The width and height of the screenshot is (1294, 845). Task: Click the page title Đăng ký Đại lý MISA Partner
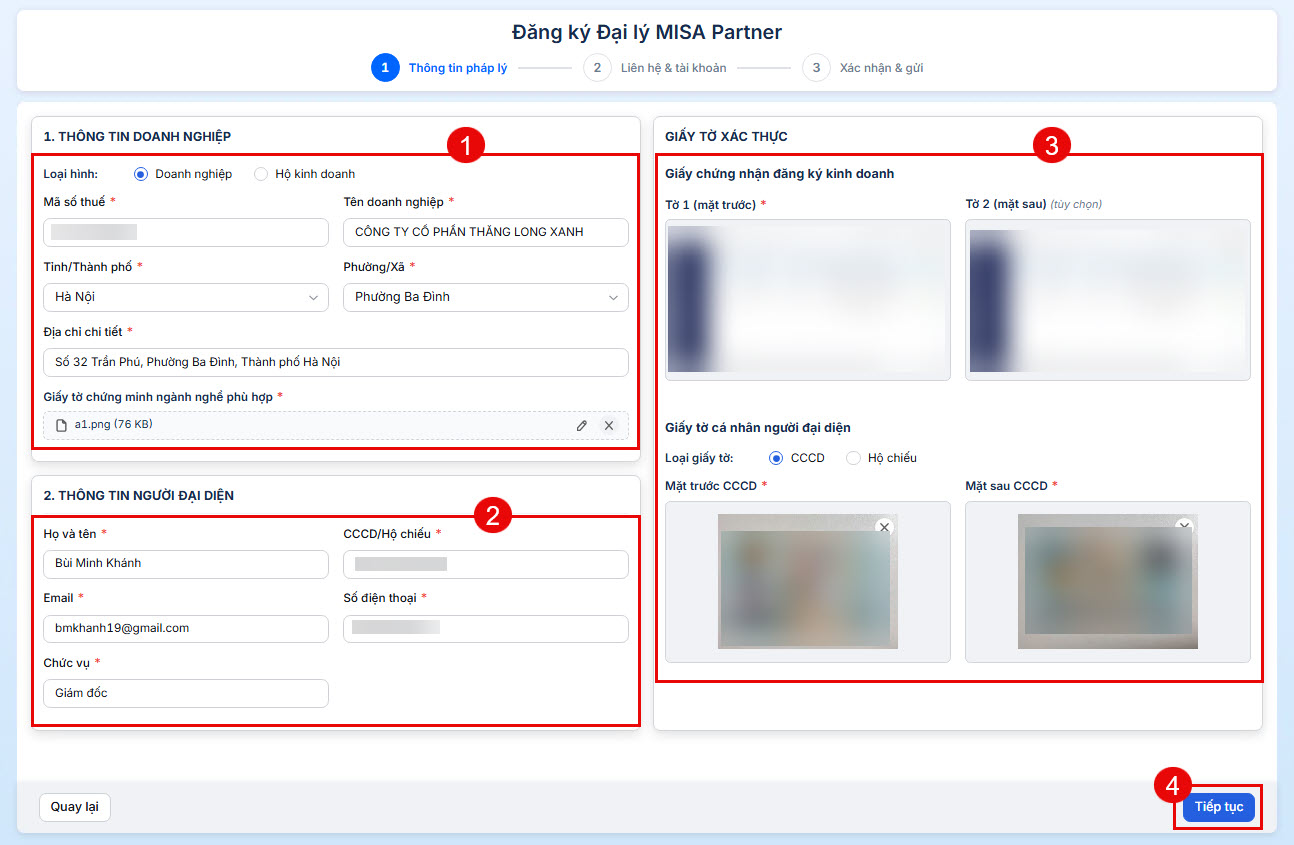[647, 32]
